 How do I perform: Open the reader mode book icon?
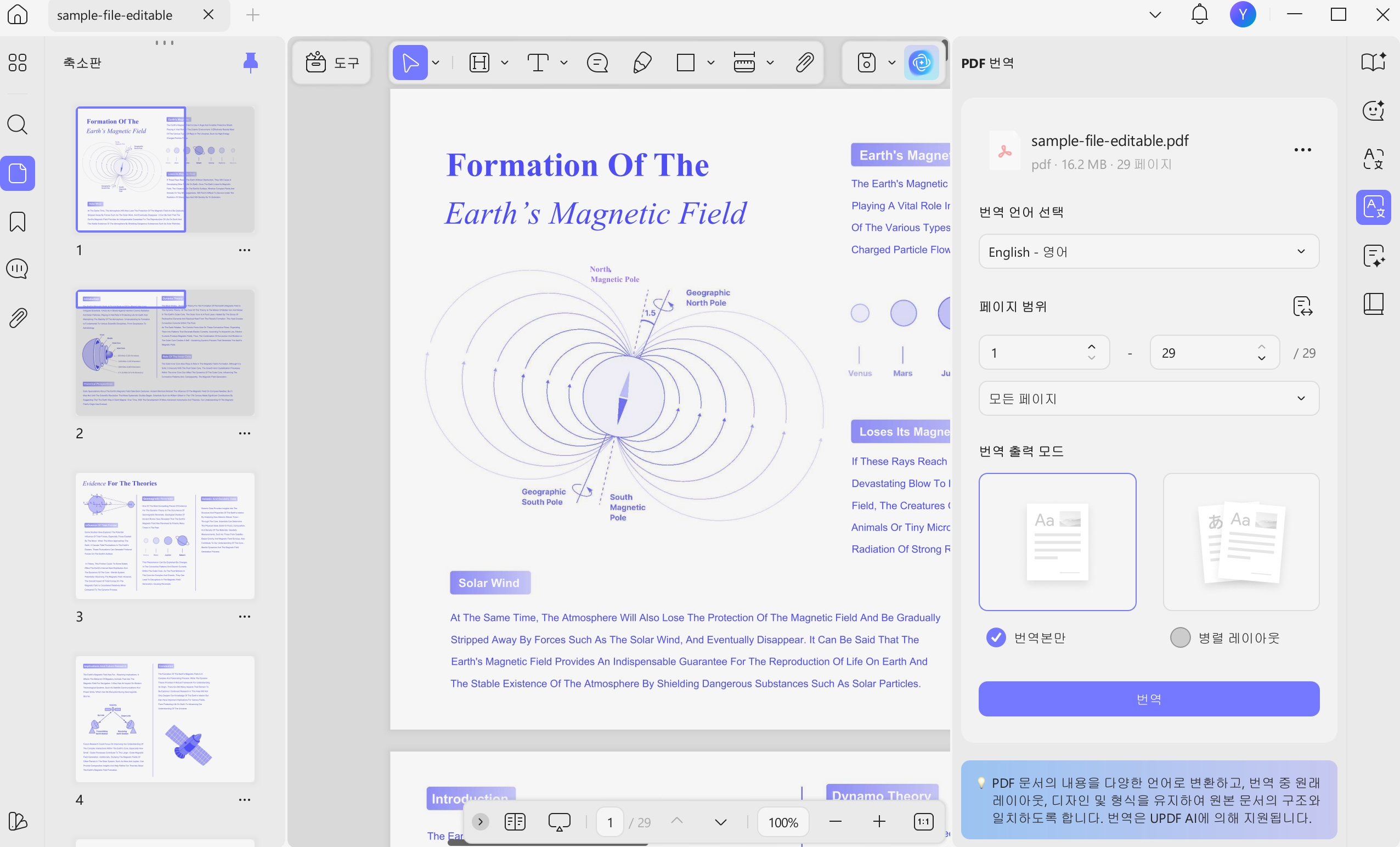1373,63
